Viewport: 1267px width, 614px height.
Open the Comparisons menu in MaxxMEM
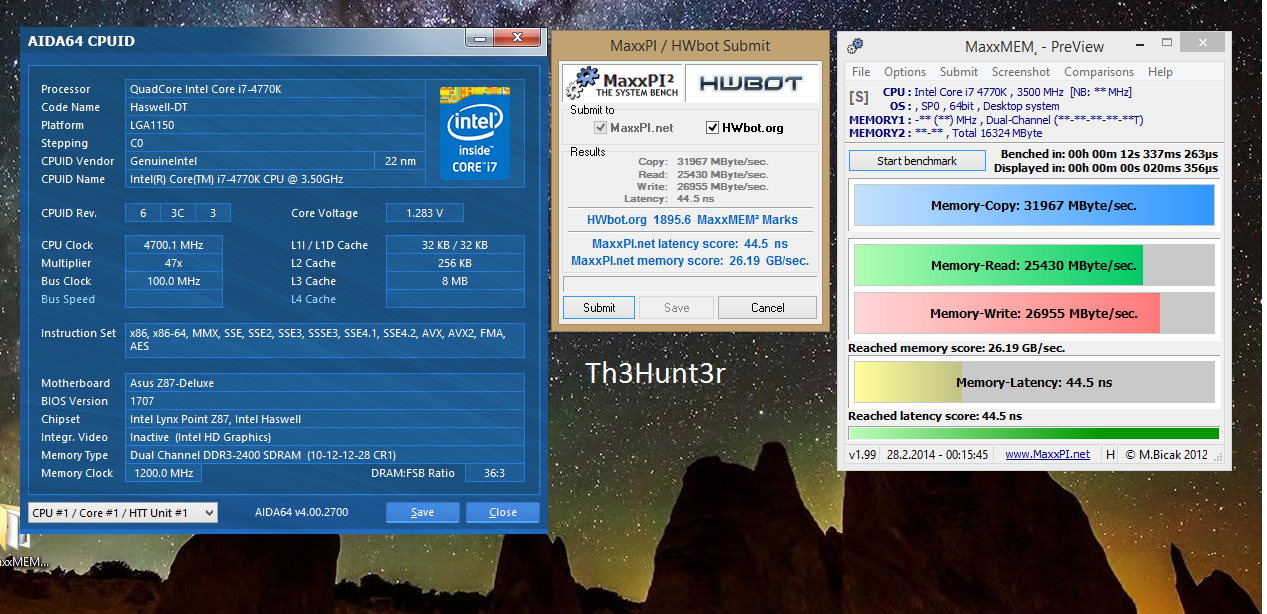(1099, 72)
